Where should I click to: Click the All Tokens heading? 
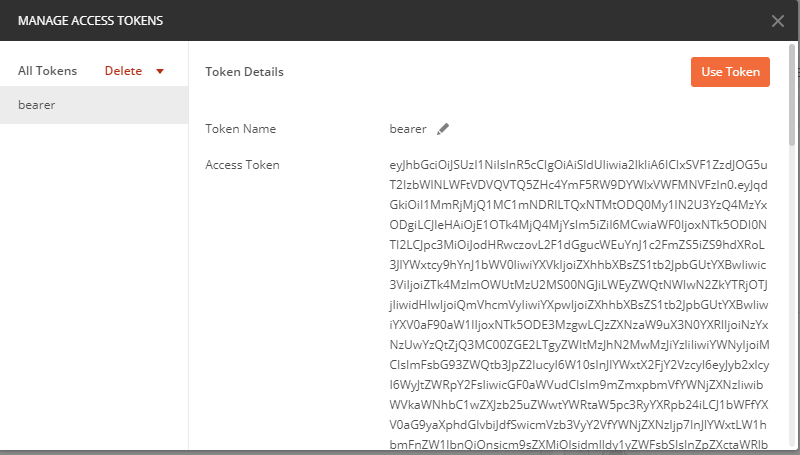pos(47,72)
